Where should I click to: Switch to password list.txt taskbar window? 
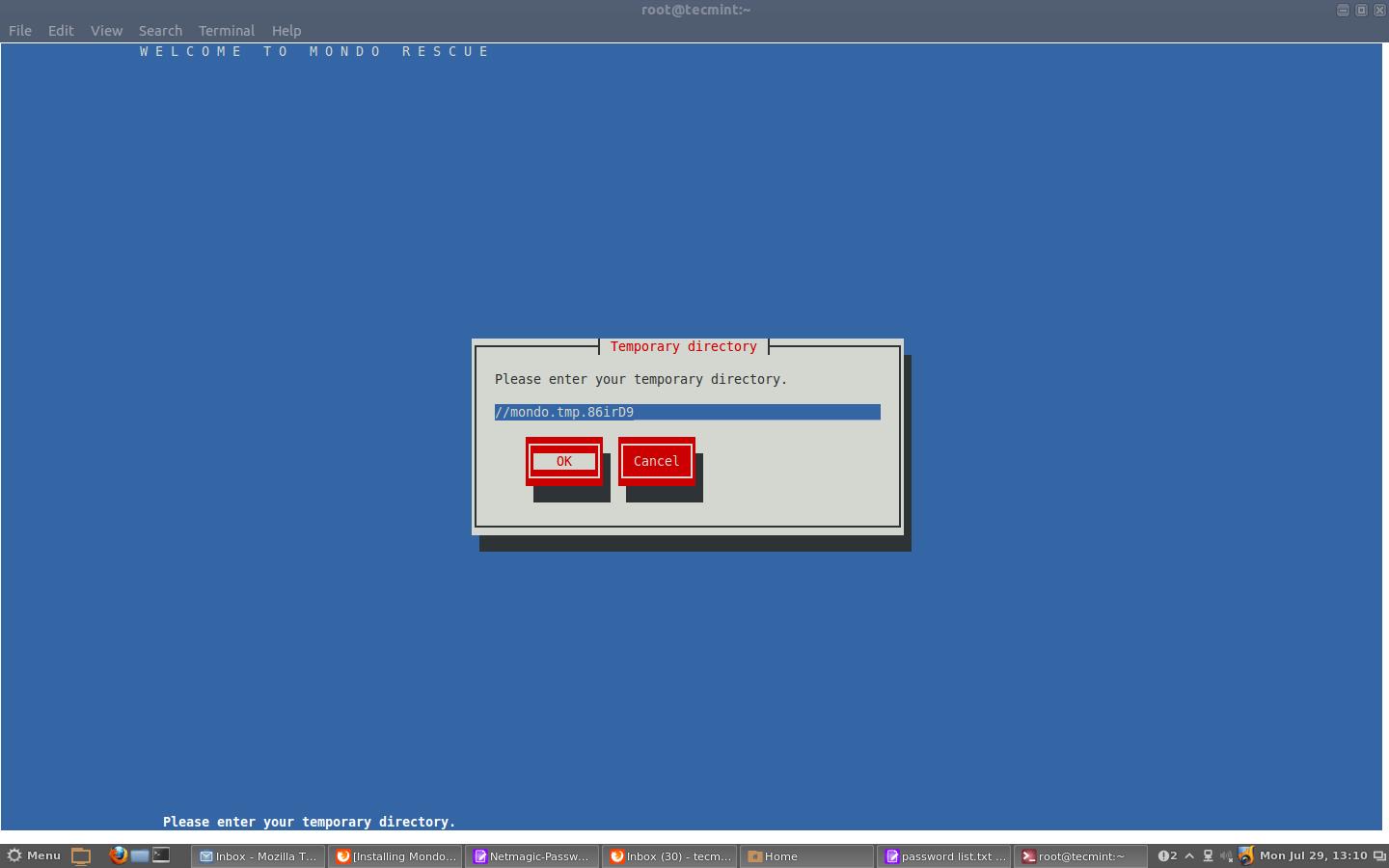(945, 856)
